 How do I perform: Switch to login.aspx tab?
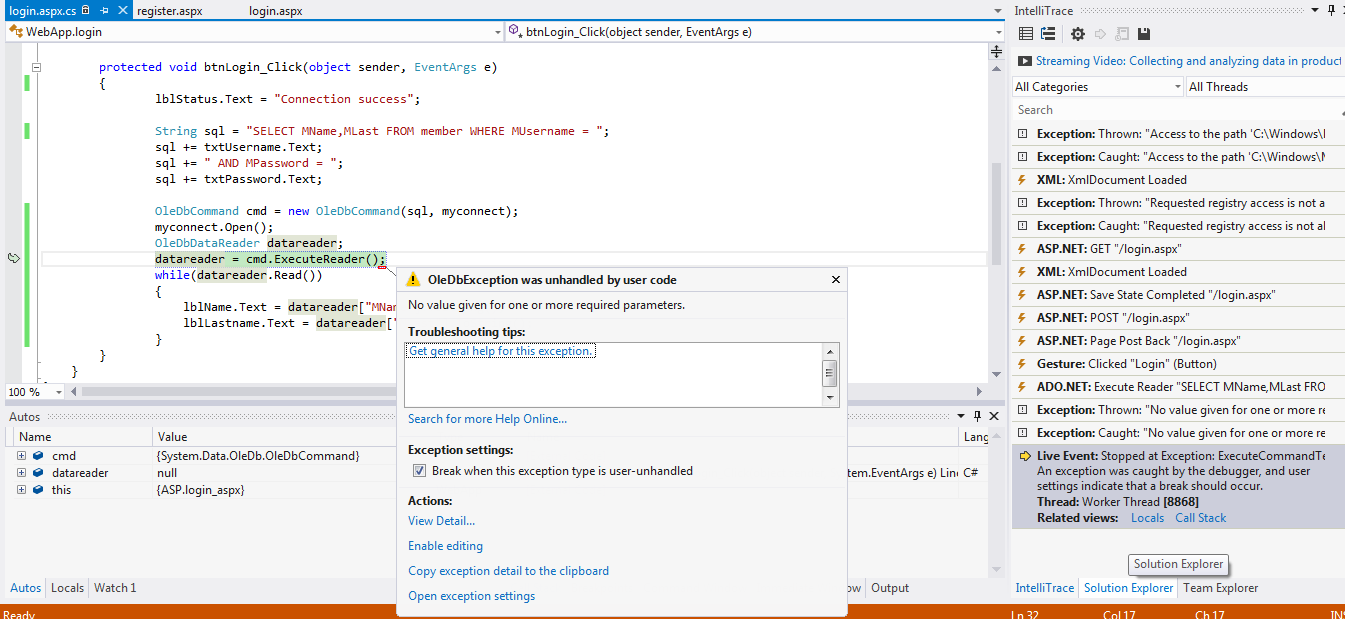coord(276,11)
